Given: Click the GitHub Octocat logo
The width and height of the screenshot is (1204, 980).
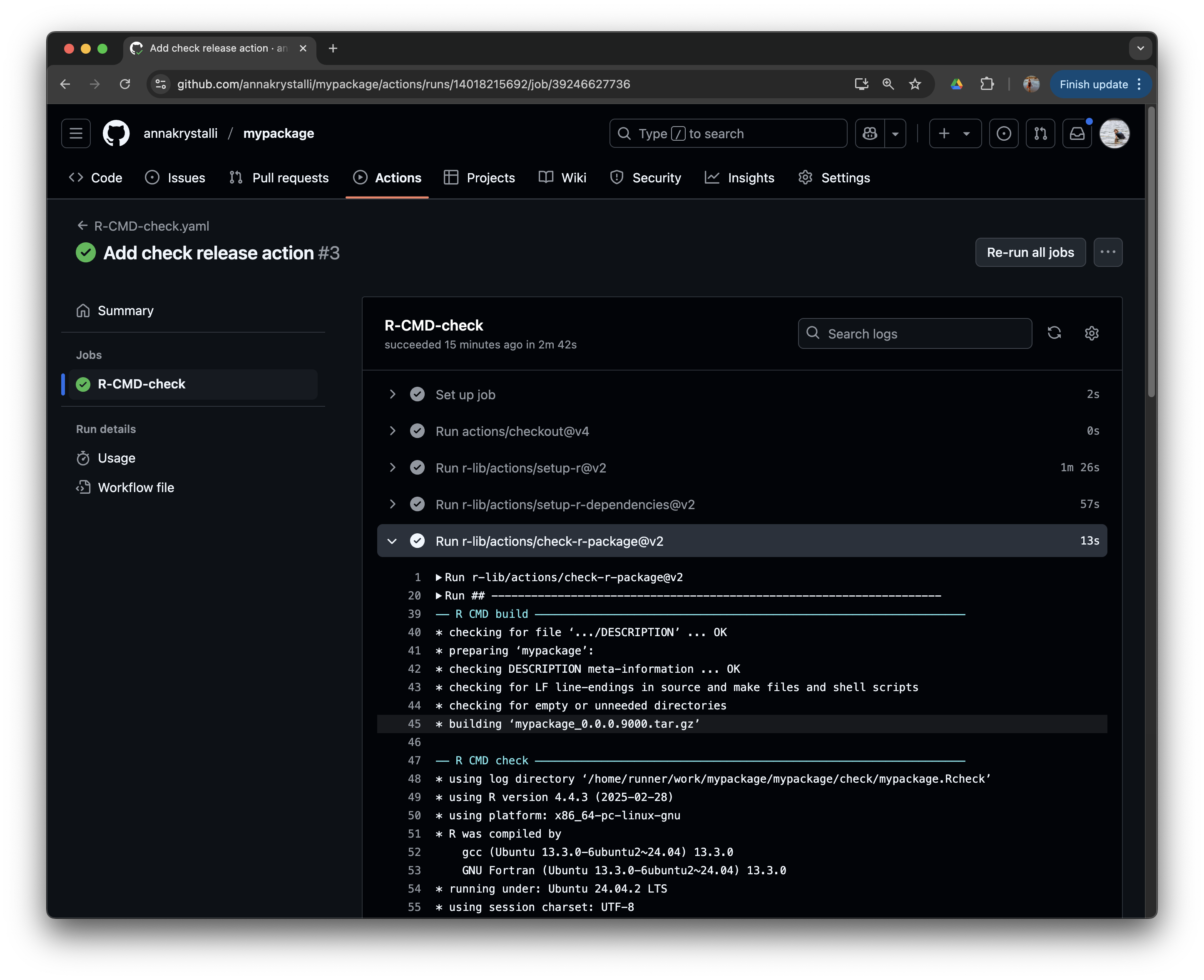Looking at the screenshot, I should click(x=116, y=134).
